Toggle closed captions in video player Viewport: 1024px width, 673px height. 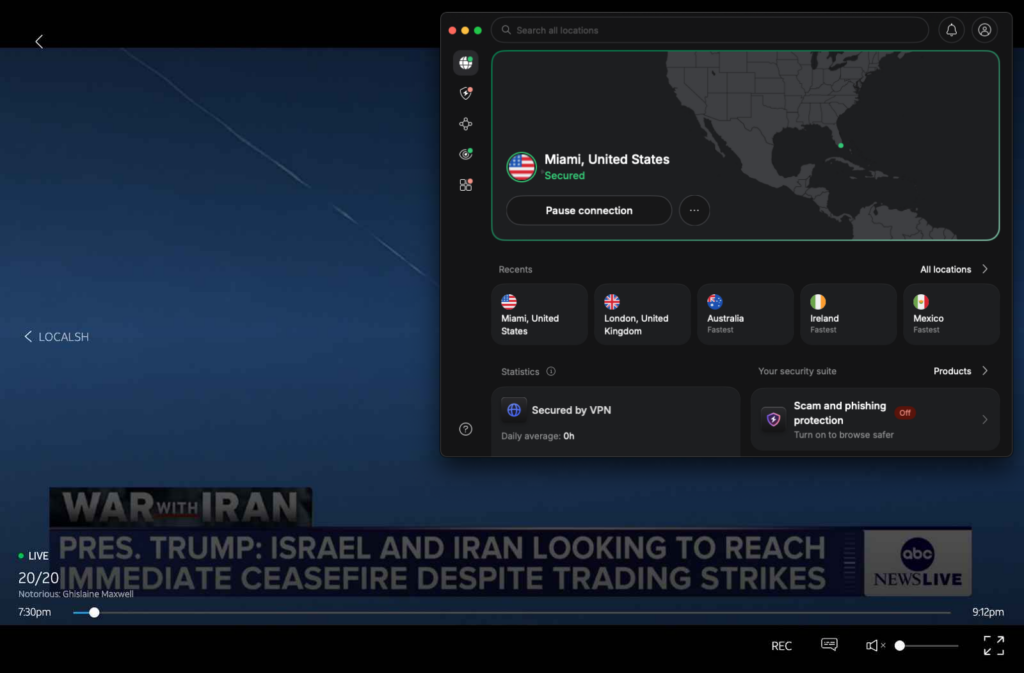pyautogui.click(x=829, y=645)
